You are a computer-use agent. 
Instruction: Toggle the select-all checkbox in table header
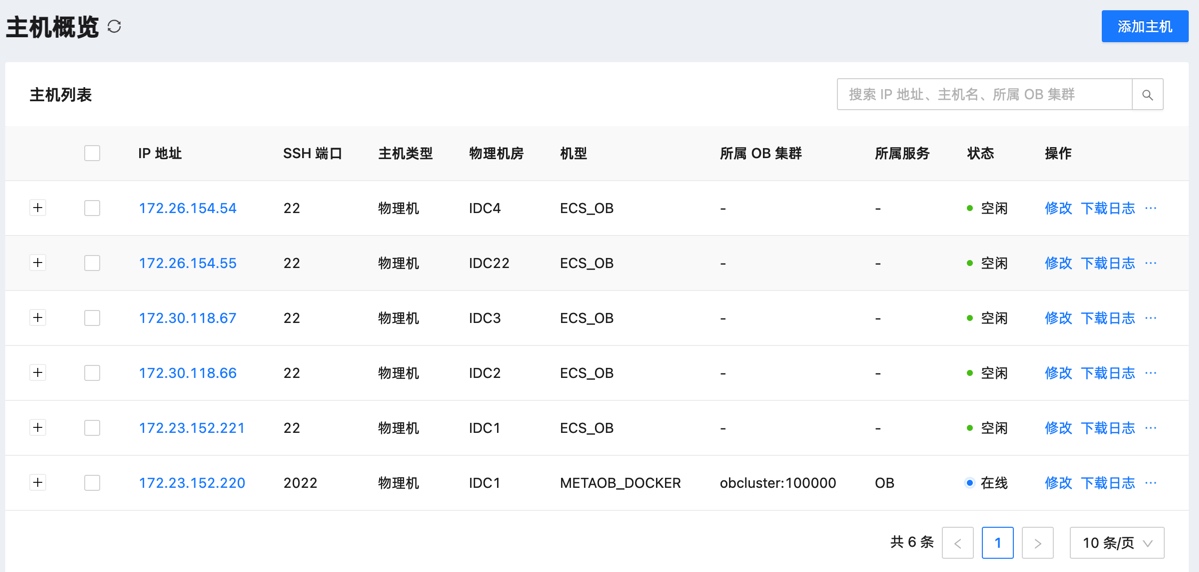click(92, 153)
